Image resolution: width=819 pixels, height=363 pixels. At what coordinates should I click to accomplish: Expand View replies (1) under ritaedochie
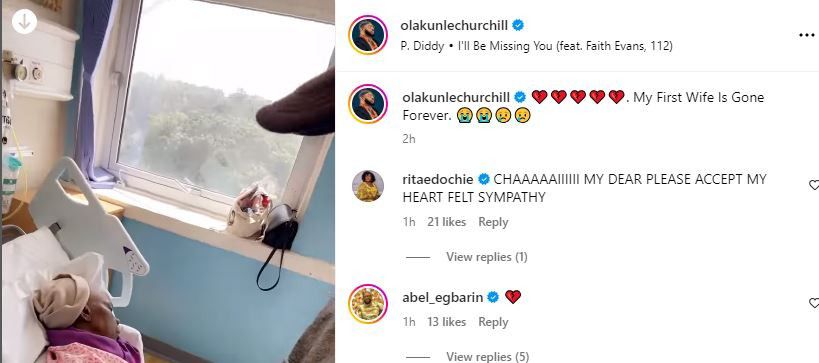click(x=486, y=257)
